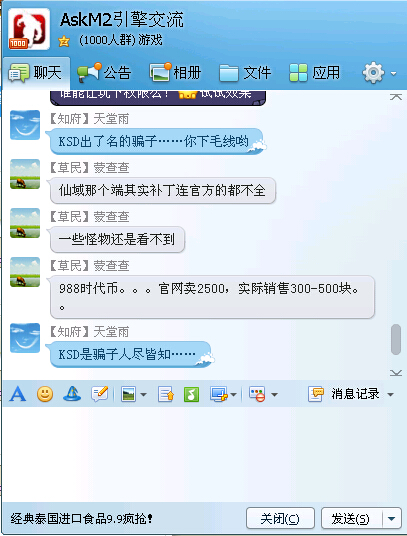Click the screen capture monitor icon

(x=219, y=394)
